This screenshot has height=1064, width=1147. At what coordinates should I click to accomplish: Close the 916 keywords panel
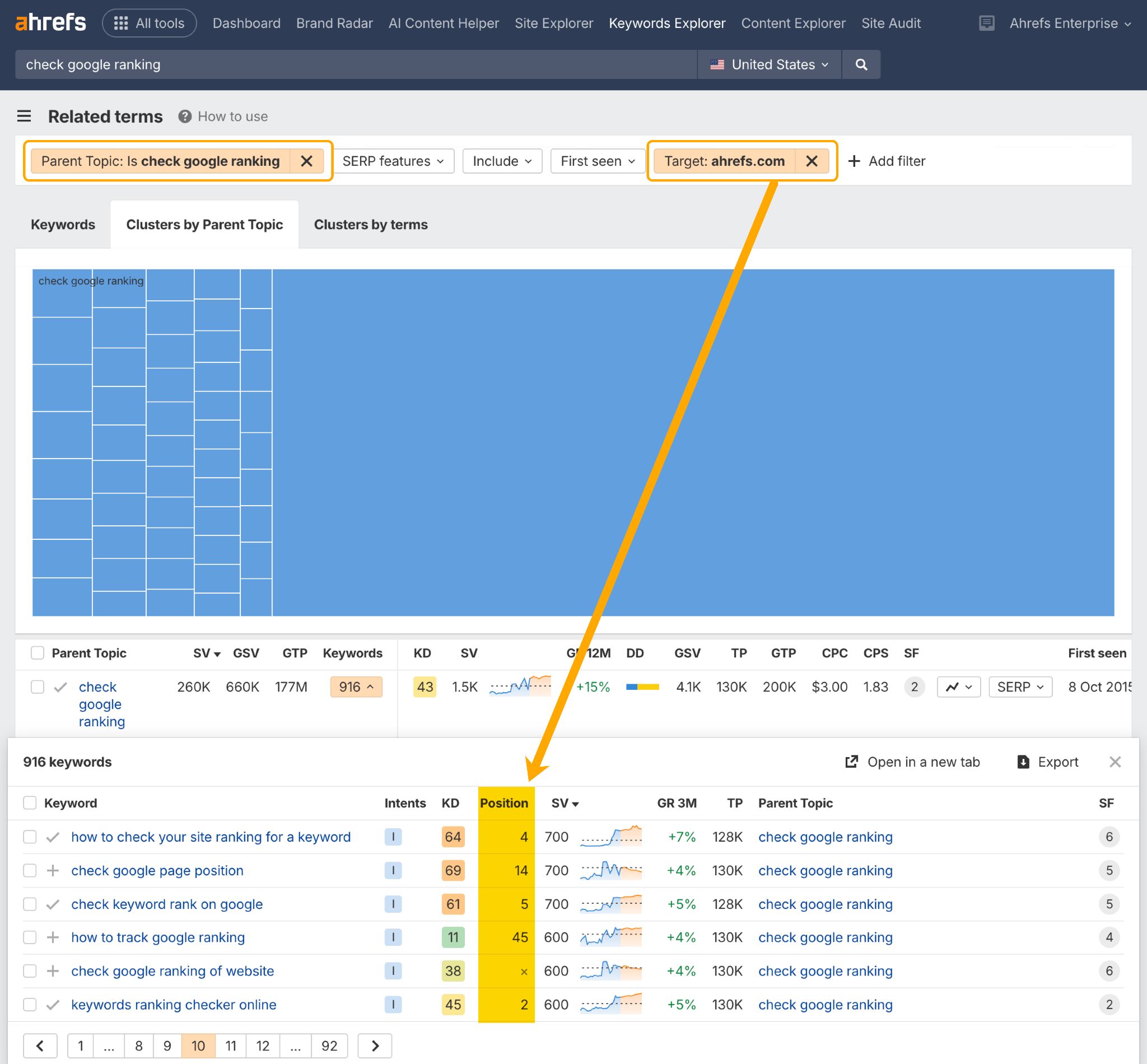pyautogui.click(x=1115, y=761)
